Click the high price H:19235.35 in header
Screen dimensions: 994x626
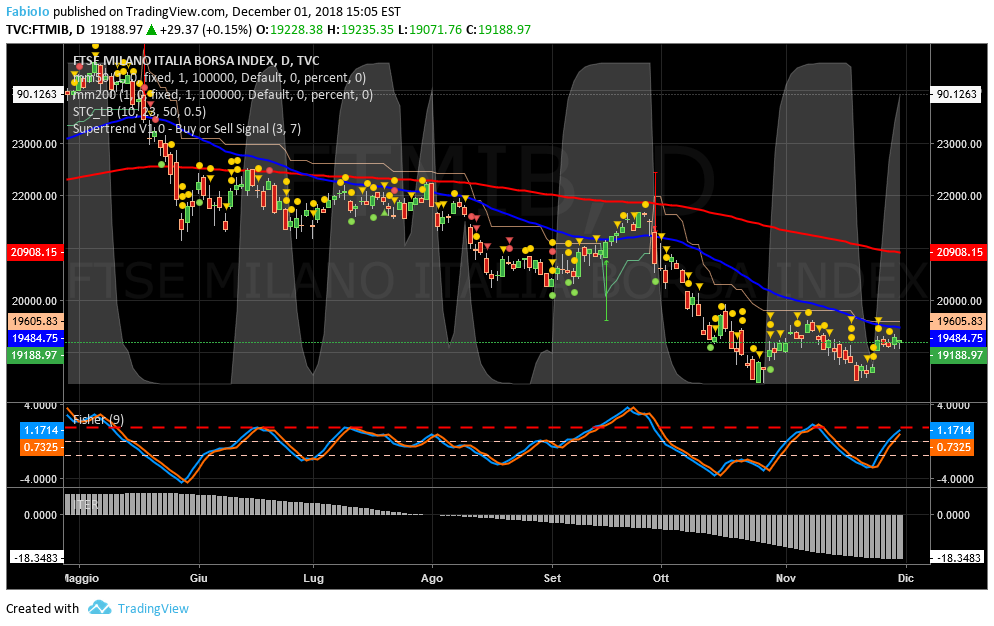(360, 29)
